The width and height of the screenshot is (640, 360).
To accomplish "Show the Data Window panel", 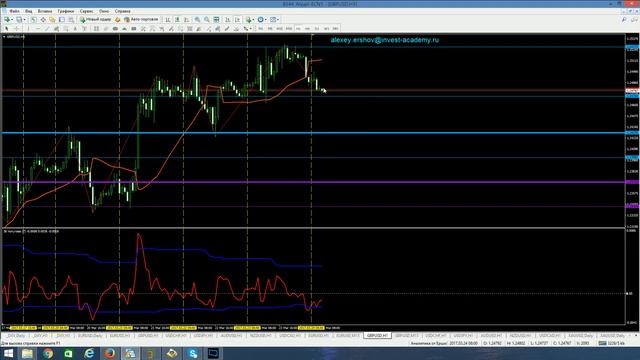I will [x=43, y=20].
